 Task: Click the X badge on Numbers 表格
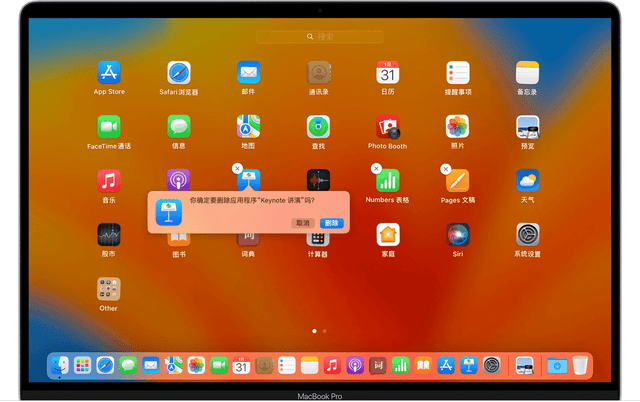coord(376,168)
